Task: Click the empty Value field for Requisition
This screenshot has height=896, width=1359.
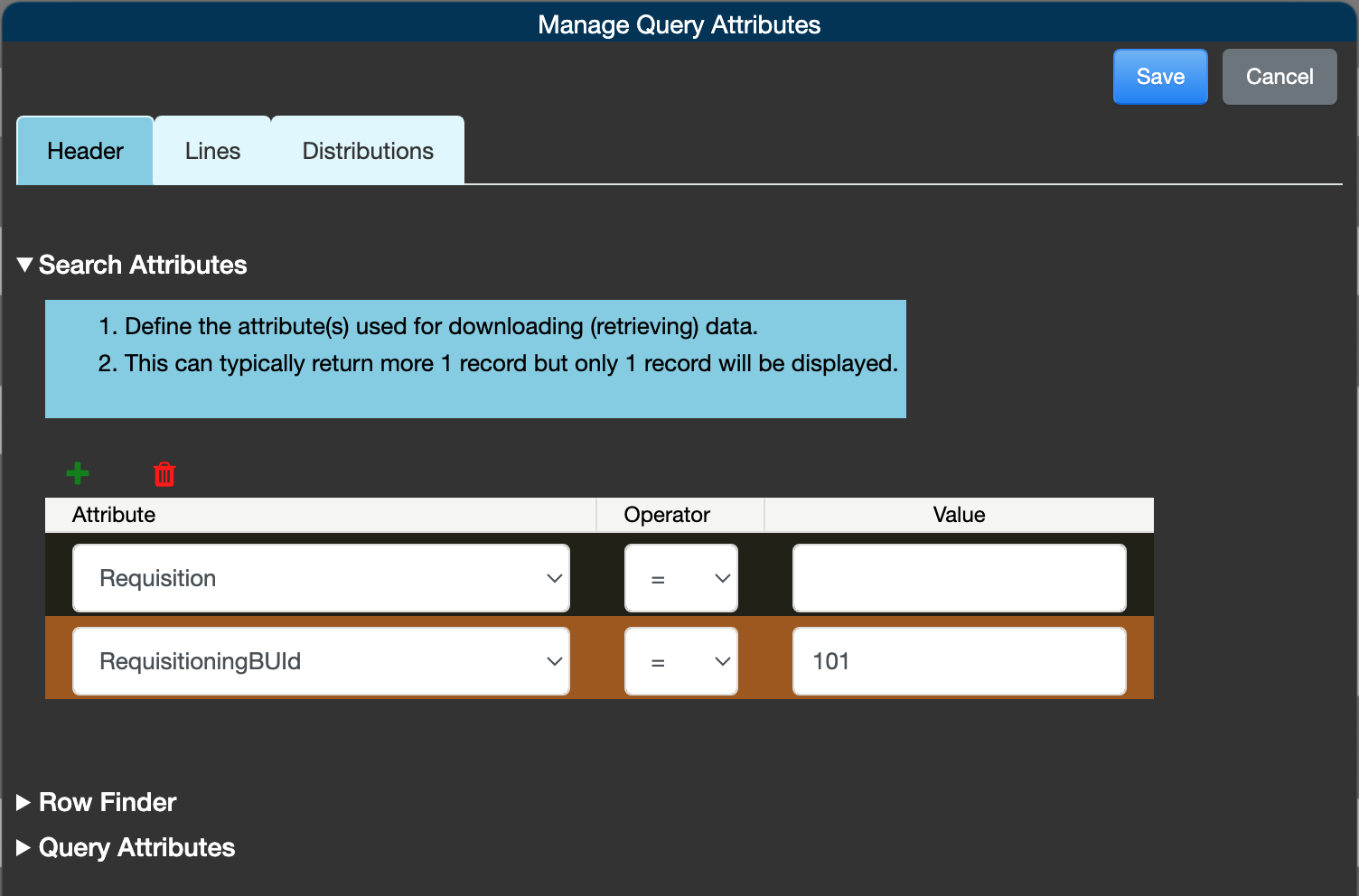Action: tap(958, 578)
